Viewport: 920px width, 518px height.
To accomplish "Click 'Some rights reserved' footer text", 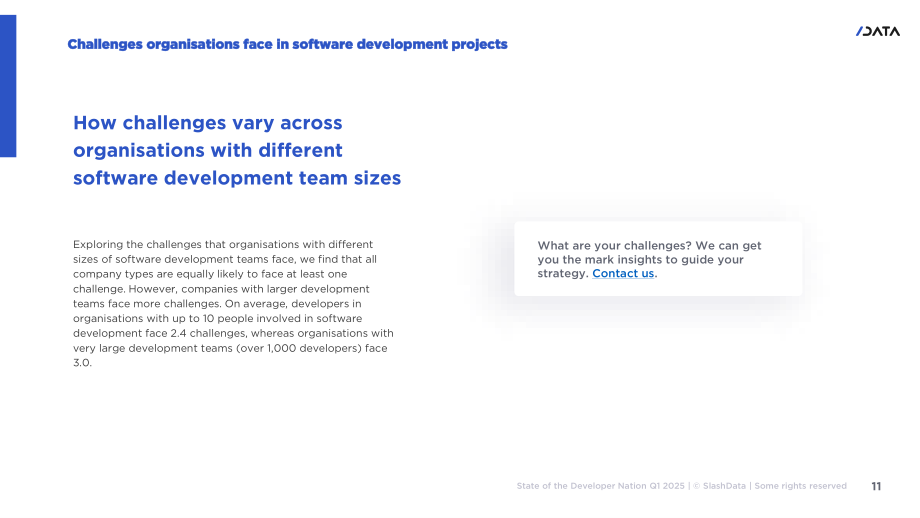I will (x=800, y=486).
